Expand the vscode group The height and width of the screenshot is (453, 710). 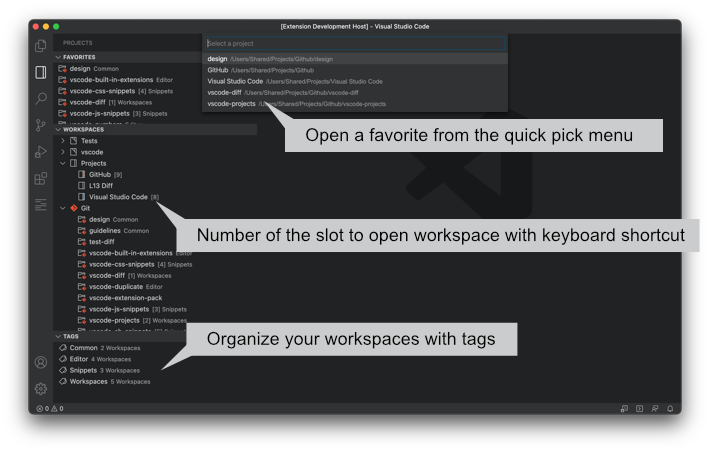click(63, 152)
